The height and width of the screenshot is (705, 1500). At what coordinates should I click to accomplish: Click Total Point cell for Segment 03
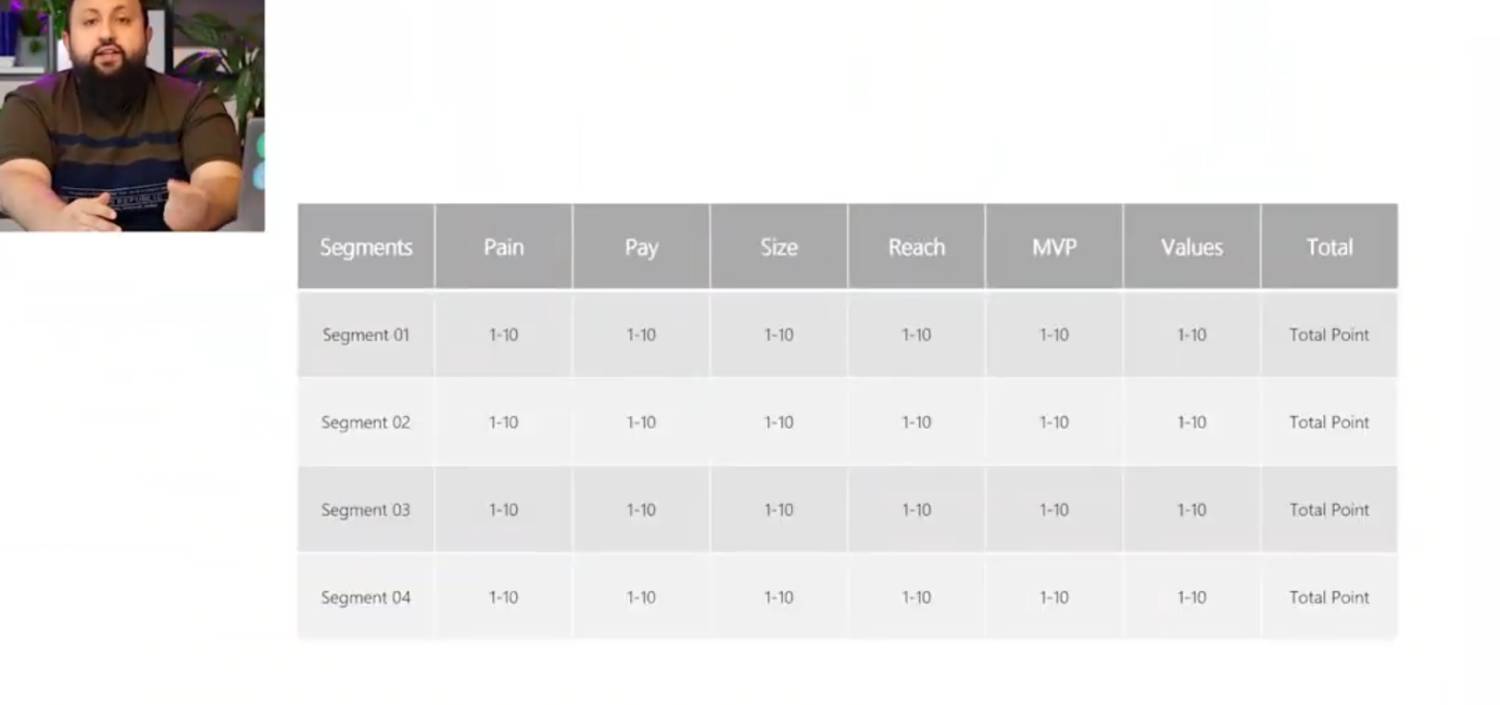[1329, 510]
